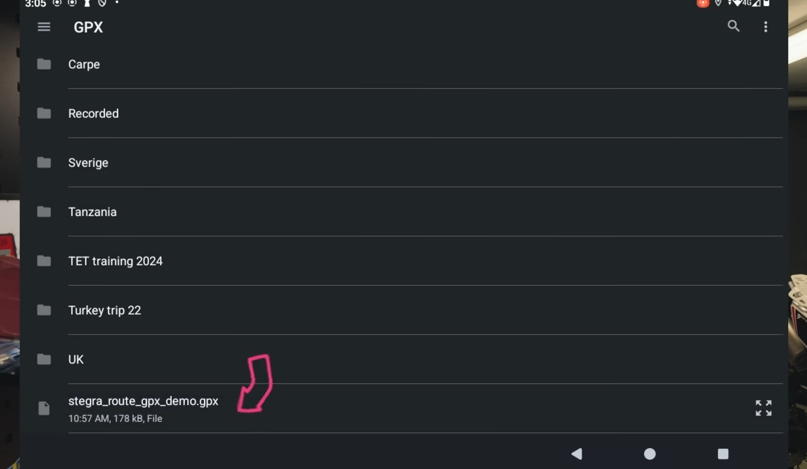Open the three-dot overflow menu

[766, 27]
